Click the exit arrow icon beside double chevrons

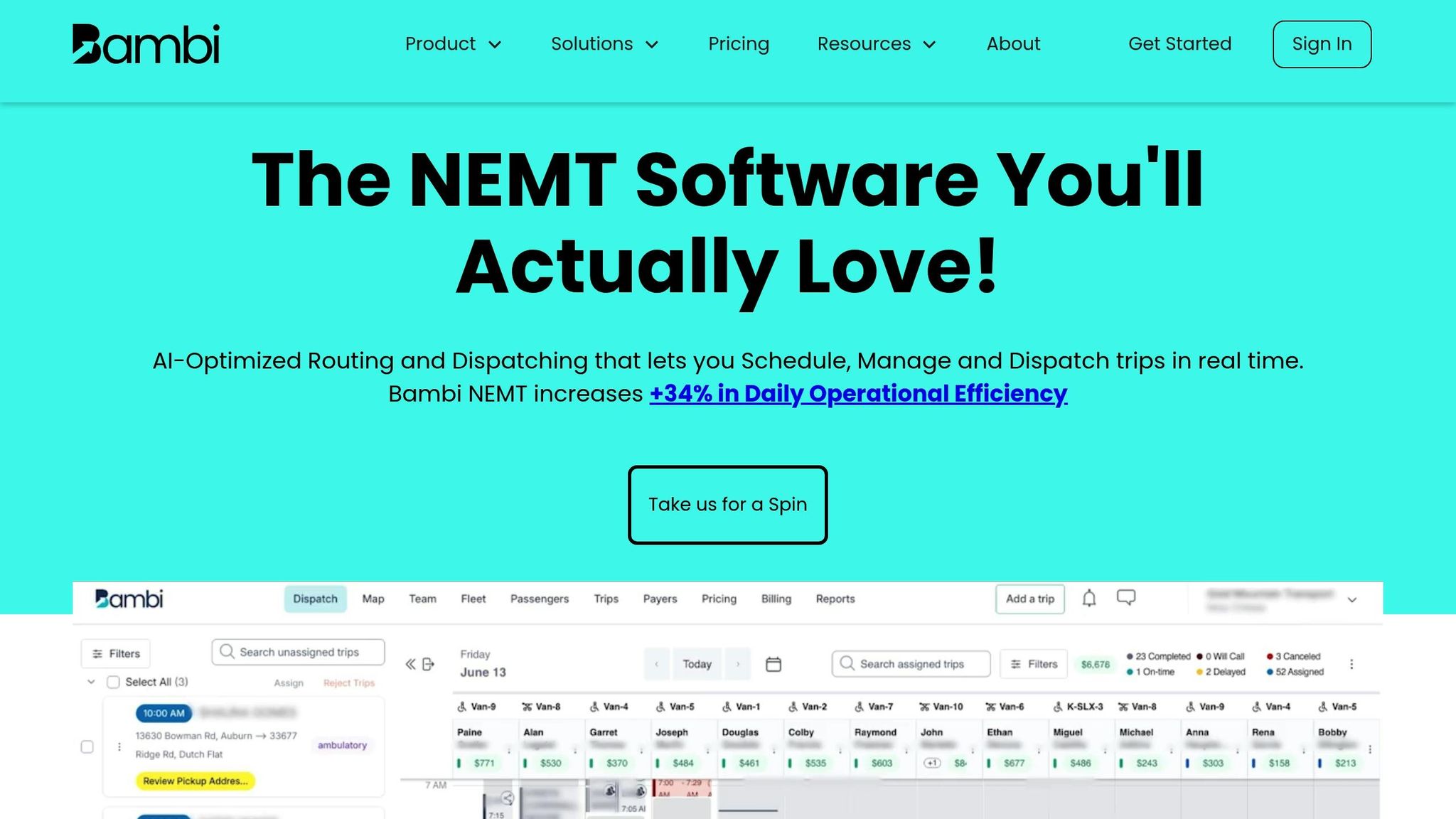coord(428,664)
